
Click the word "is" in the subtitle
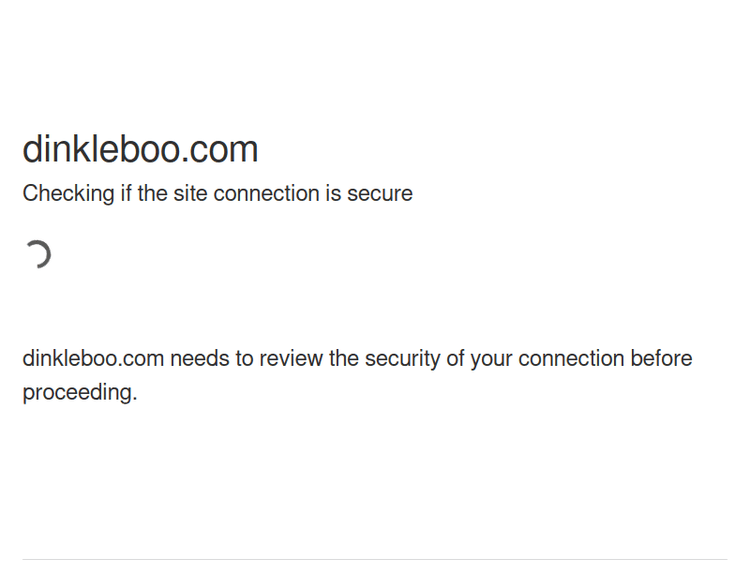click(333, 193)
